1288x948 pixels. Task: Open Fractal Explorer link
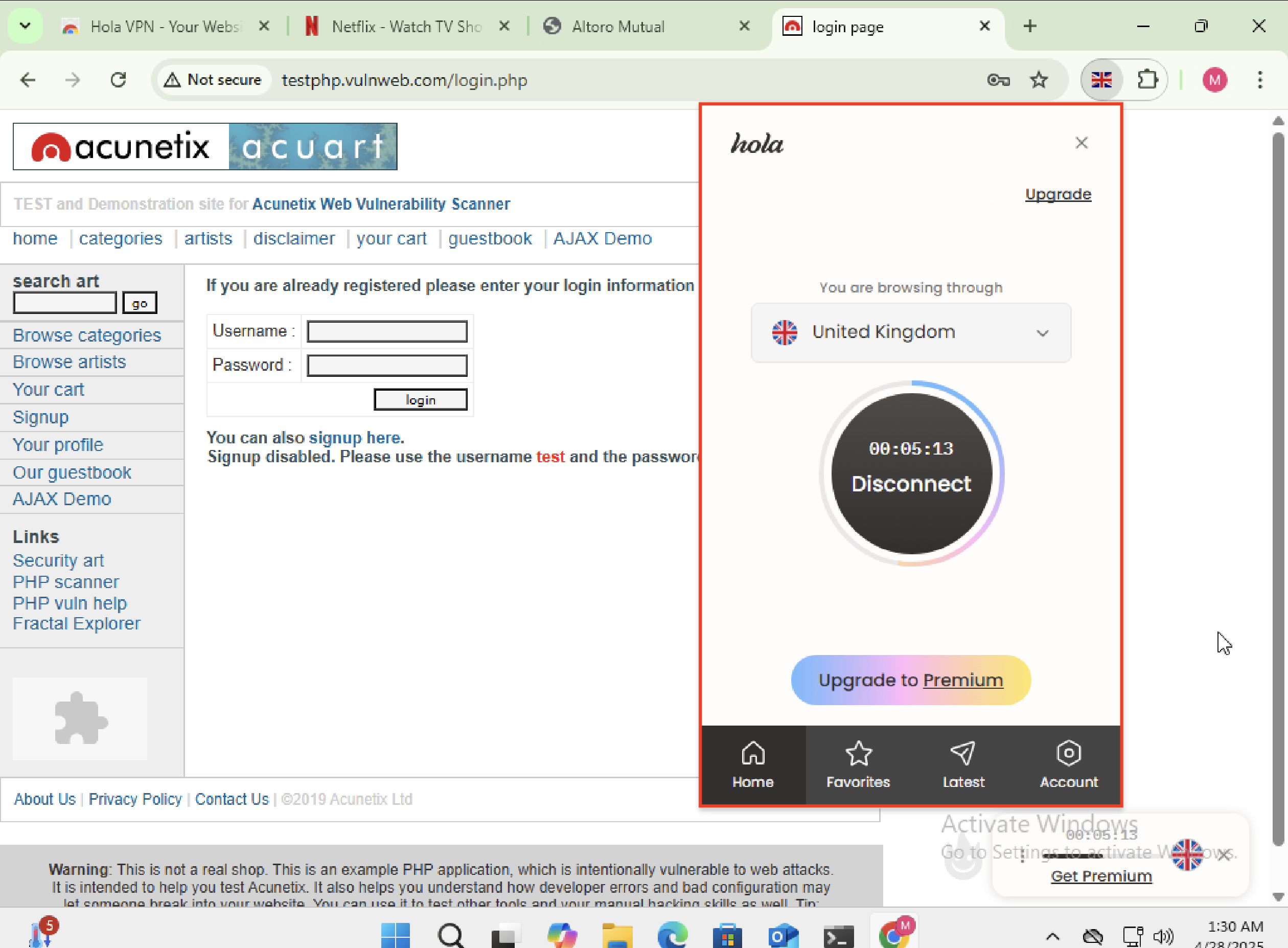click(76, 624)
